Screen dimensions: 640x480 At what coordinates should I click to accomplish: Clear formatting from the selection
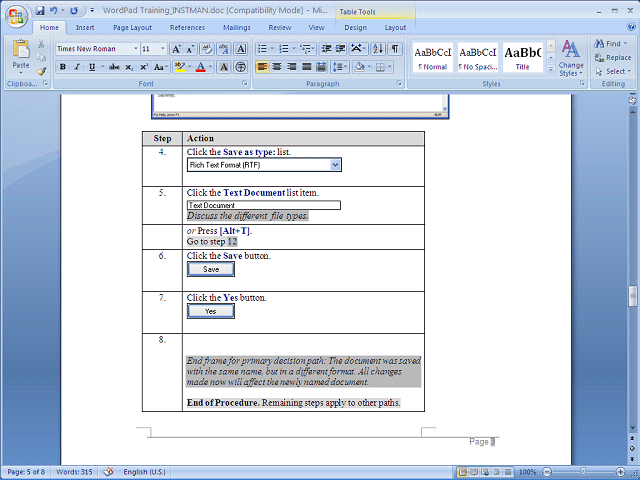point(207,49)
